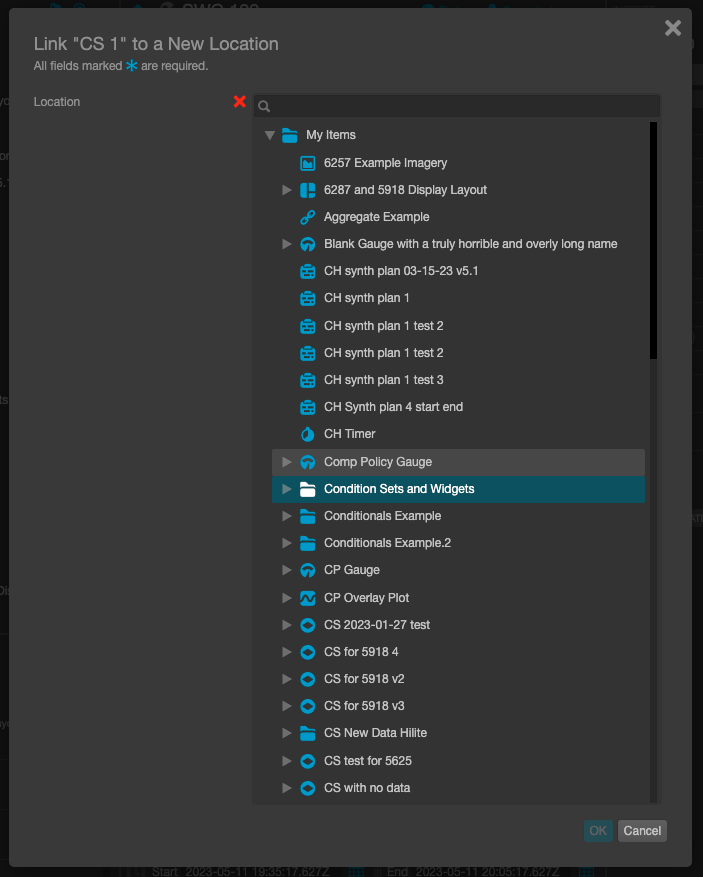
Task: Select the CH synth plan 1 plan icon
Action: (x=307, y=298)
